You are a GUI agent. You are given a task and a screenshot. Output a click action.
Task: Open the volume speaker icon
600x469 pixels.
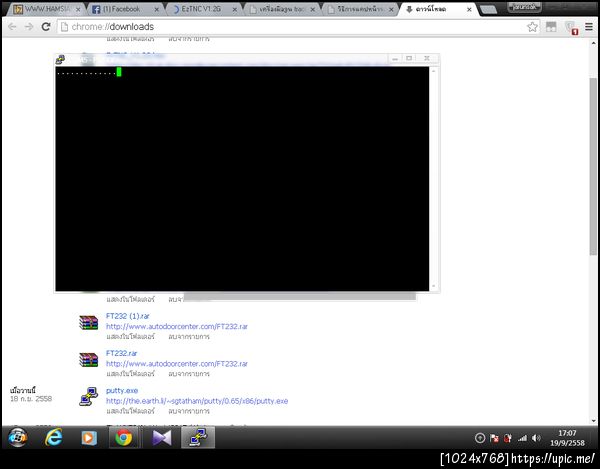(536, 438)
